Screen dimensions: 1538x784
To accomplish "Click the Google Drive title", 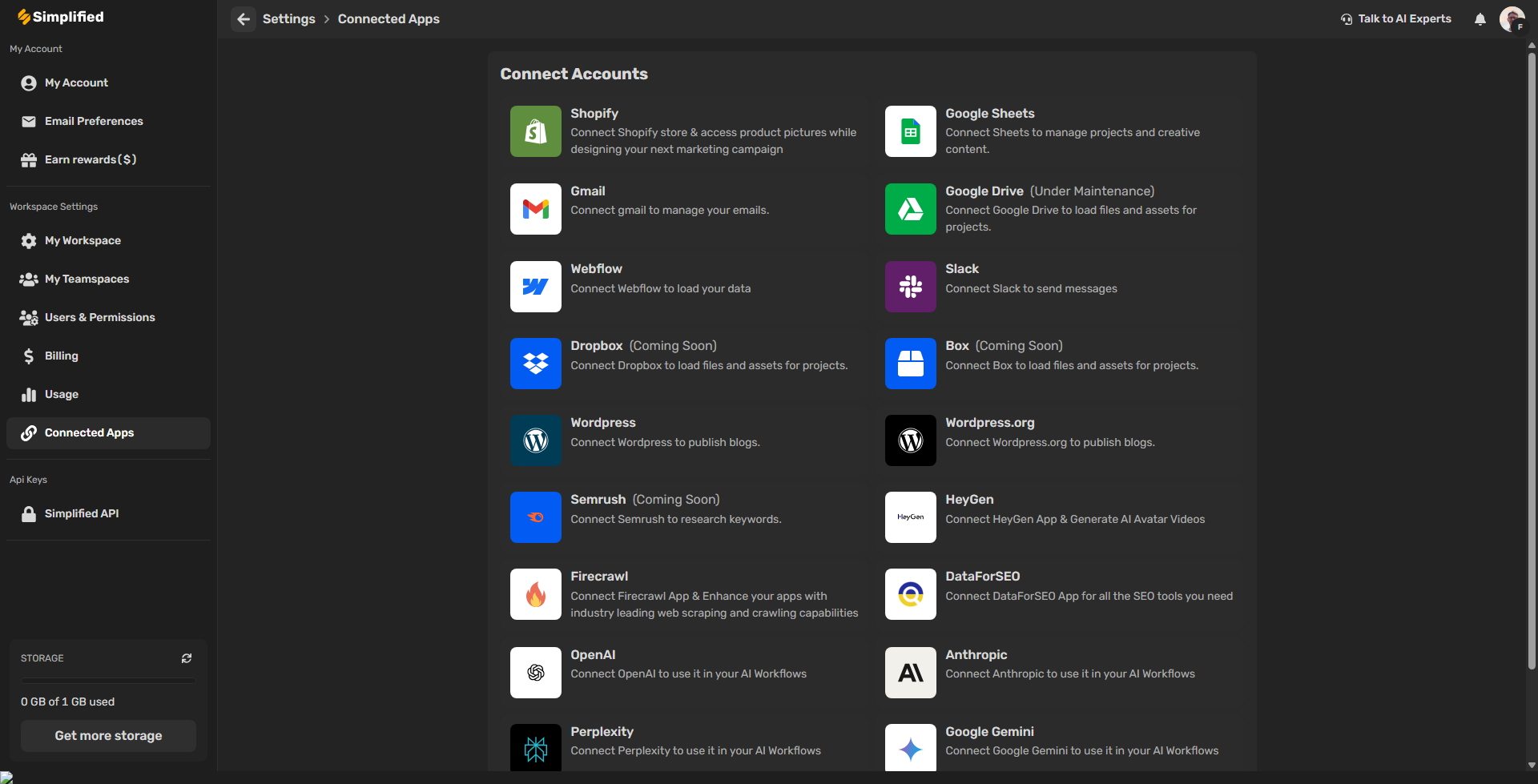I will point(984,191).
